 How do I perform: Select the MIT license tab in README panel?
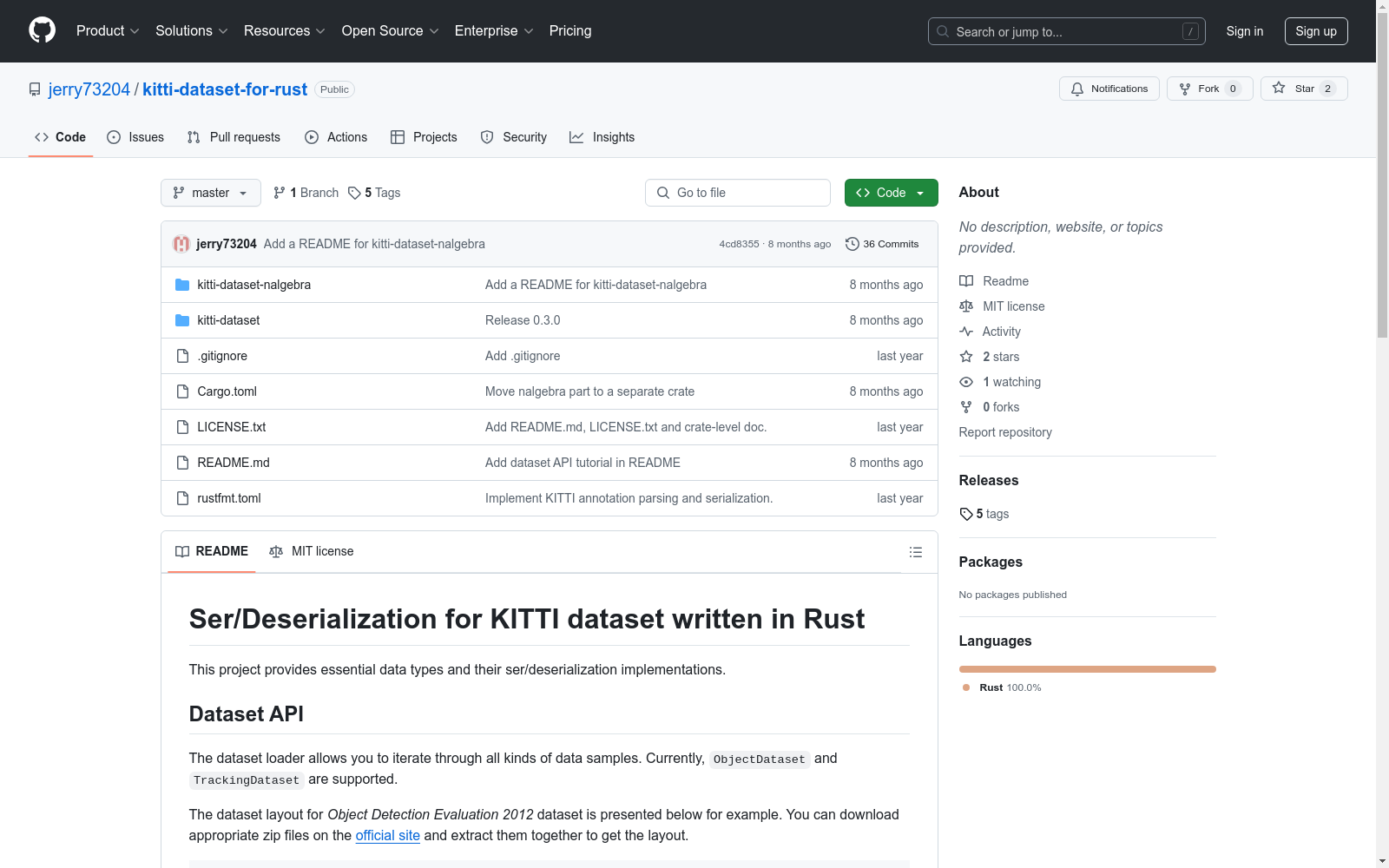tap(312, 551)
